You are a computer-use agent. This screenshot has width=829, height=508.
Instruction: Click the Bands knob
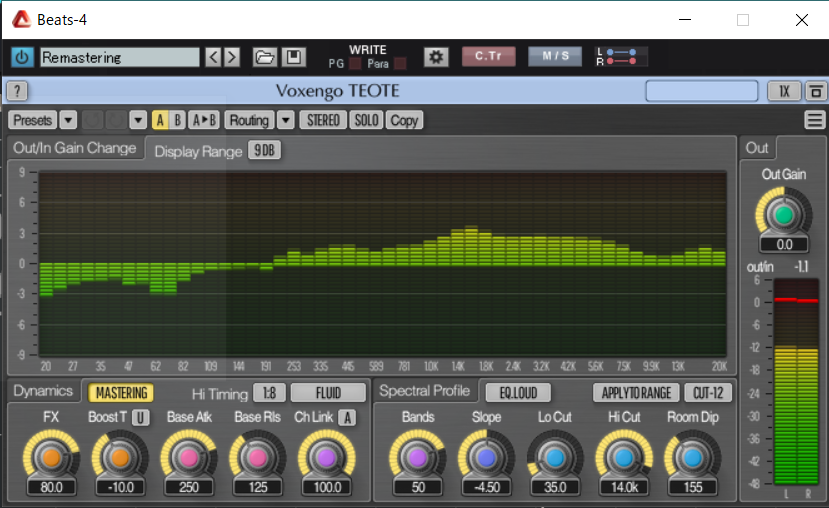coord(417,457)
